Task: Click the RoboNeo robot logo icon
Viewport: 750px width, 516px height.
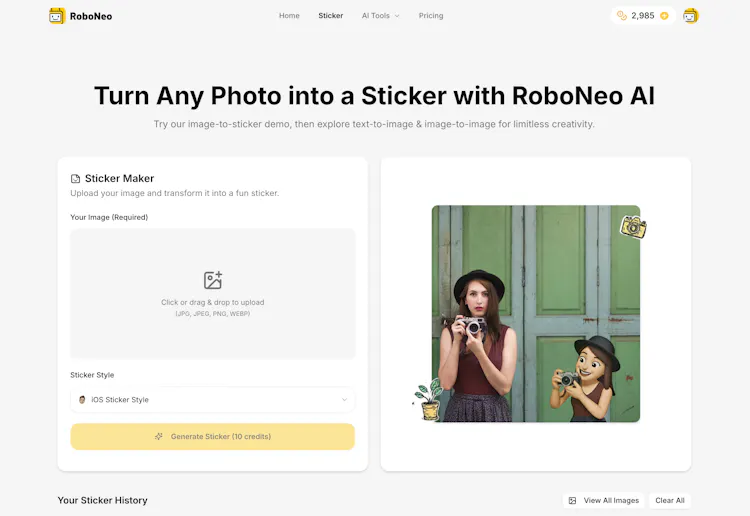Action: (57, 16)
